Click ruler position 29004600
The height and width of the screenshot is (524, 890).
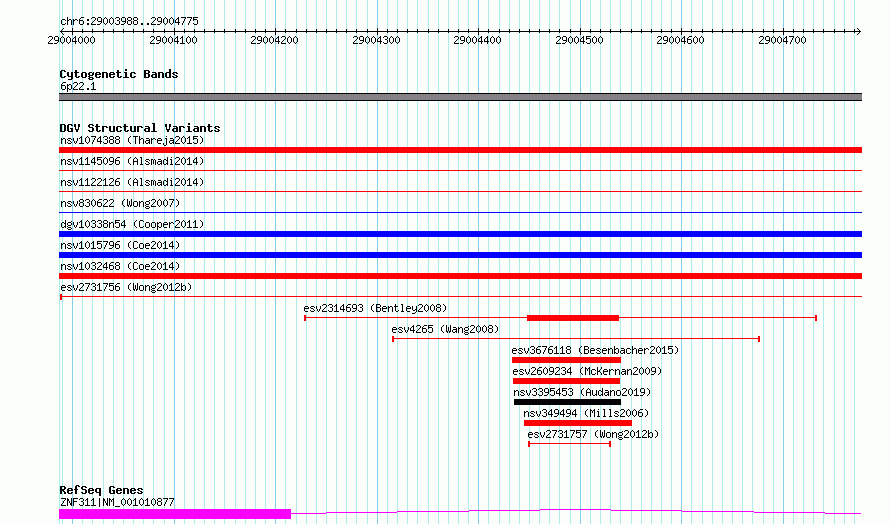tap(680, 40)
